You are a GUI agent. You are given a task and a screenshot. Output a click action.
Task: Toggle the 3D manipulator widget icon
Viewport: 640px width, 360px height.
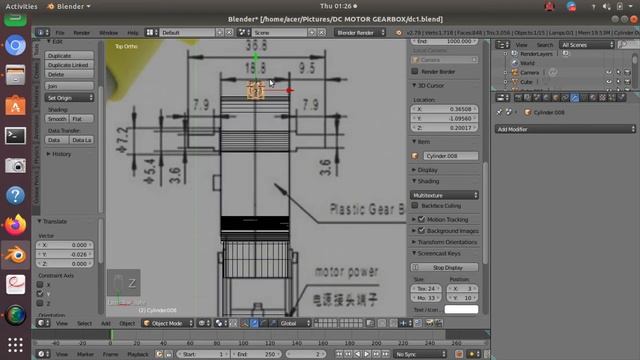coord(244,323)
